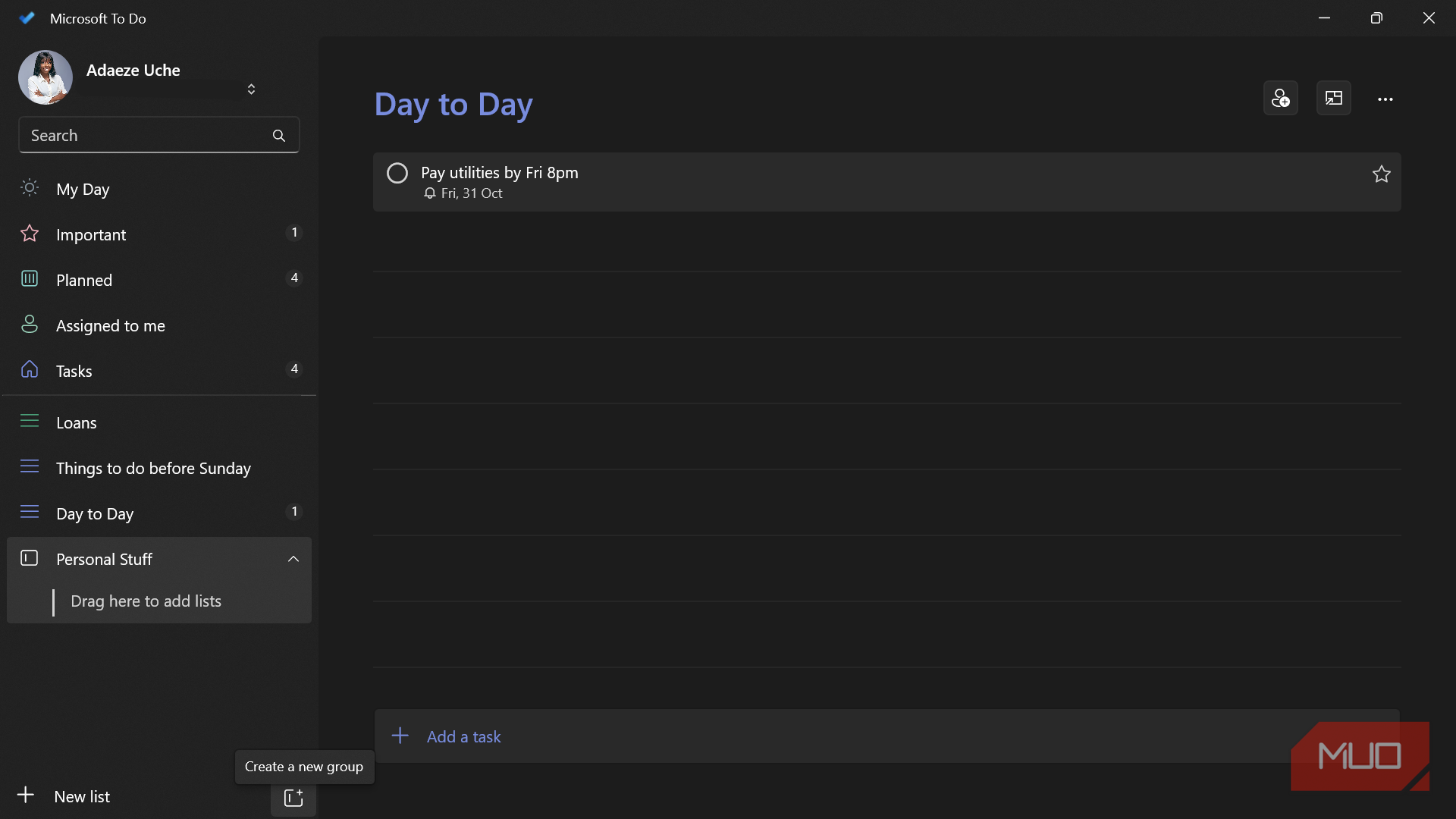Open Things to do before Sunday list
The image size is (1456, 819).
(x=159, y=468)
